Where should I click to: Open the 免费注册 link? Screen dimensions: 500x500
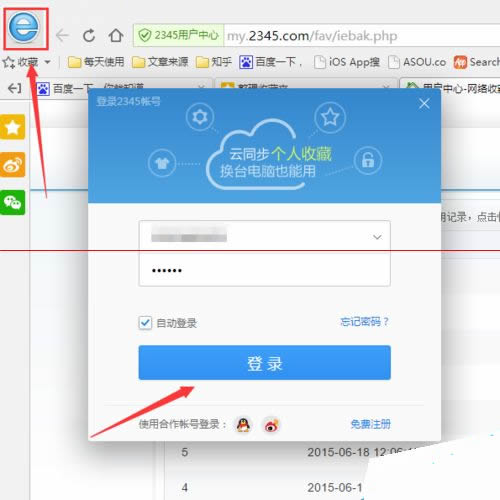pos(370,424)
